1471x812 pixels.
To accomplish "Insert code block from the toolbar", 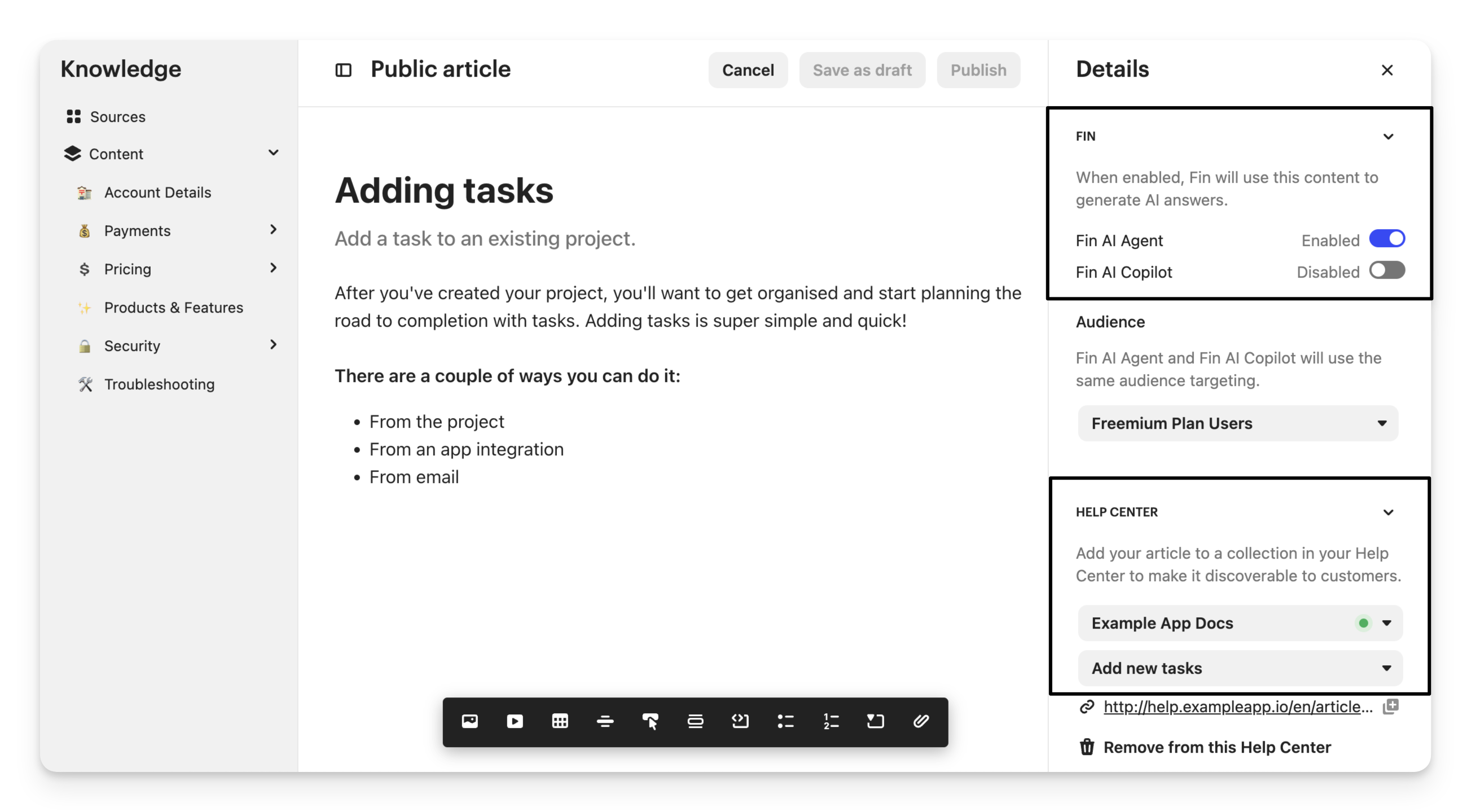I will point(740,721).
